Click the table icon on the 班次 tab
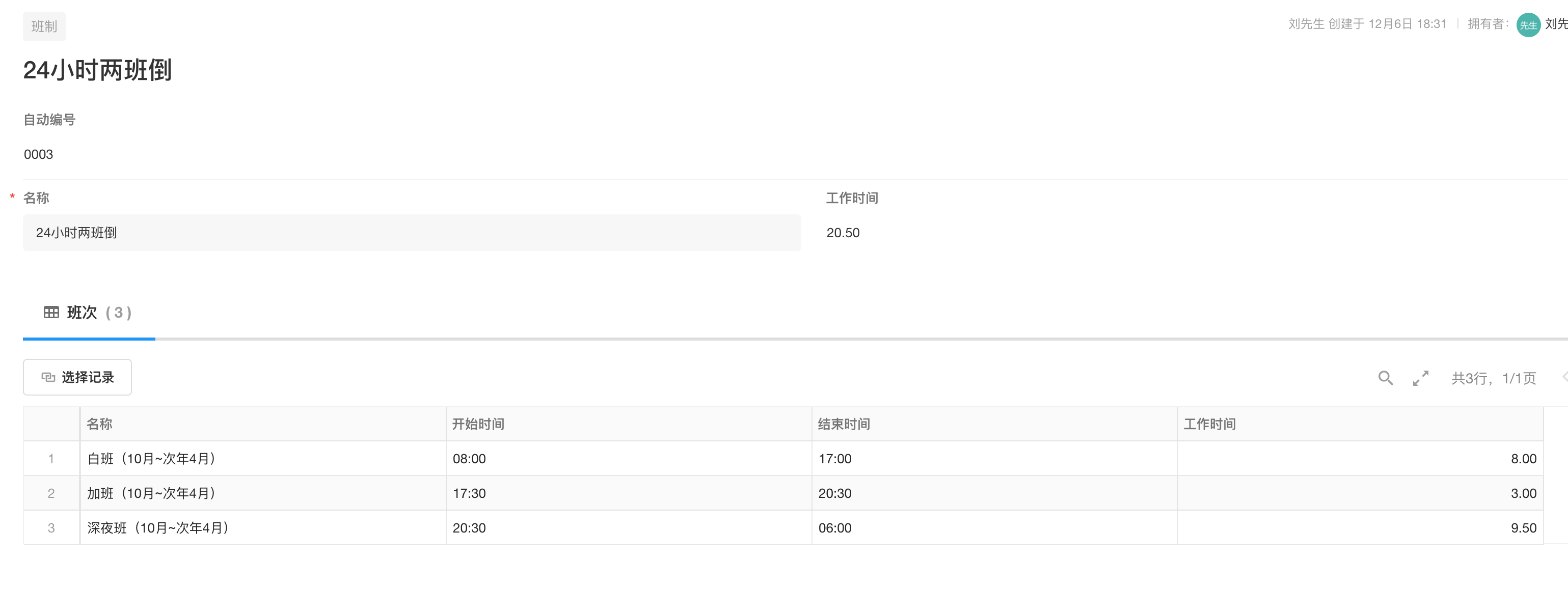Screen dimensions: 1568x616 (51, 313)
